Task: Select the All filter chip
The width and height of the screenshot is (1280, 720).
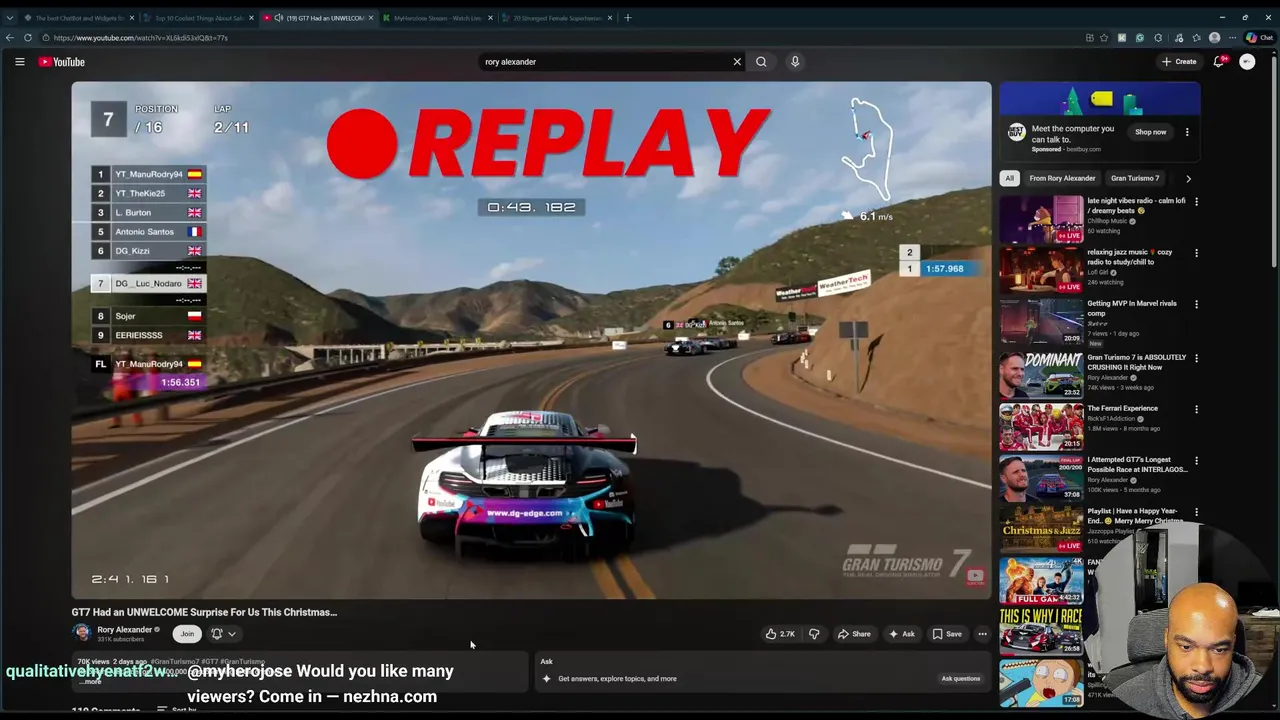Action: [1009, 178]
